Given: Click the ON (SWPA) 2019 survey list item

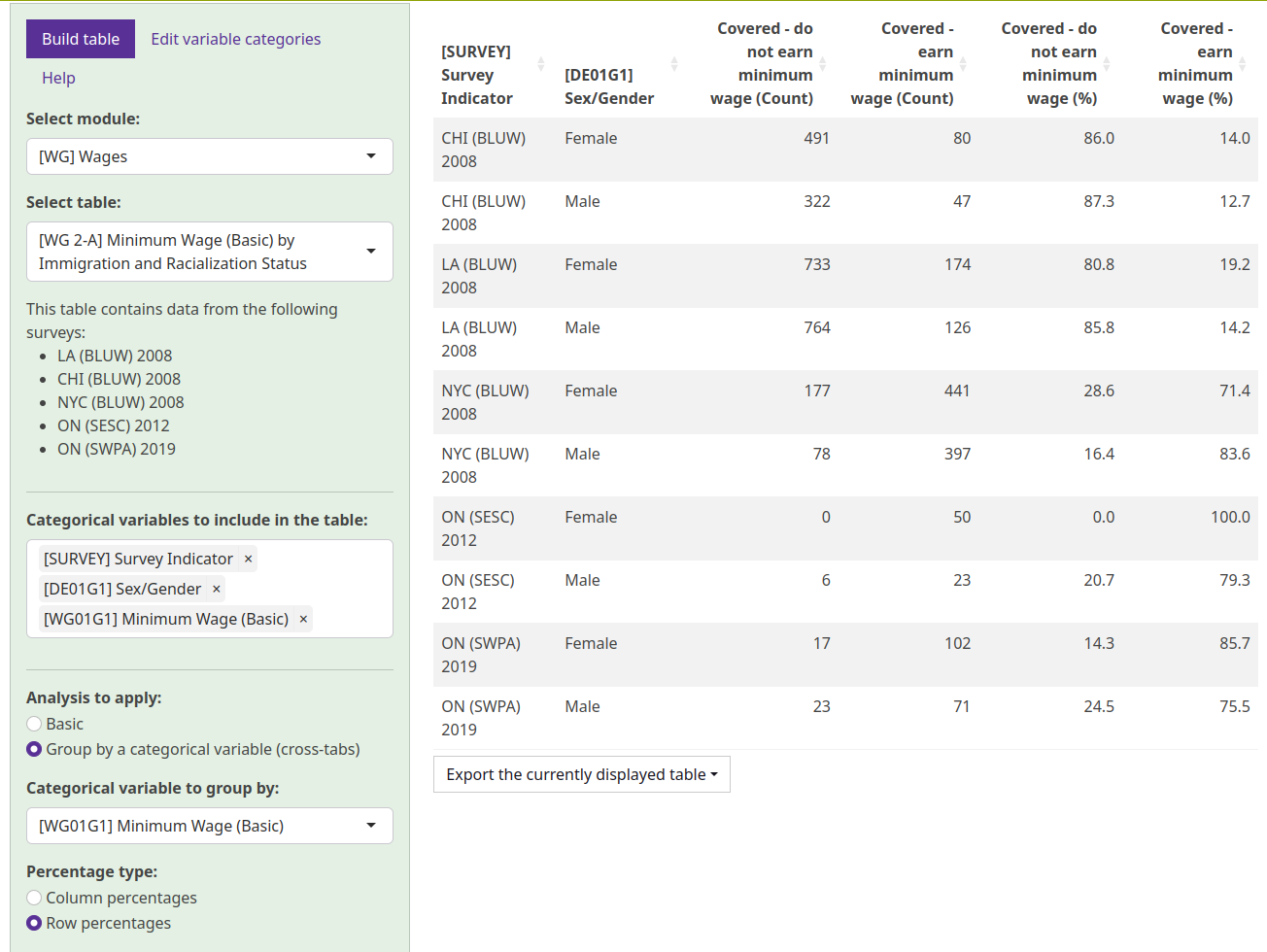Looking at the screenshot, I should [x=117, y=449].
